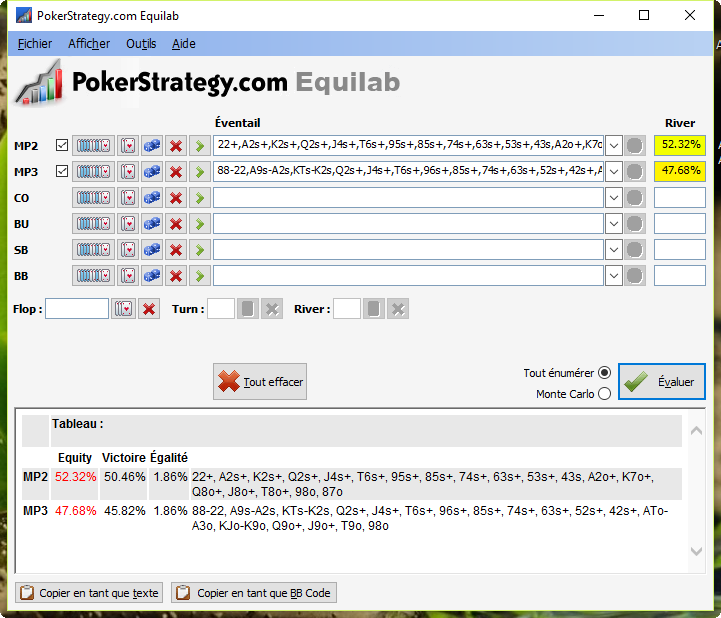
Task: Click the random dice icon for MP2
Action: tap(152, 146)
